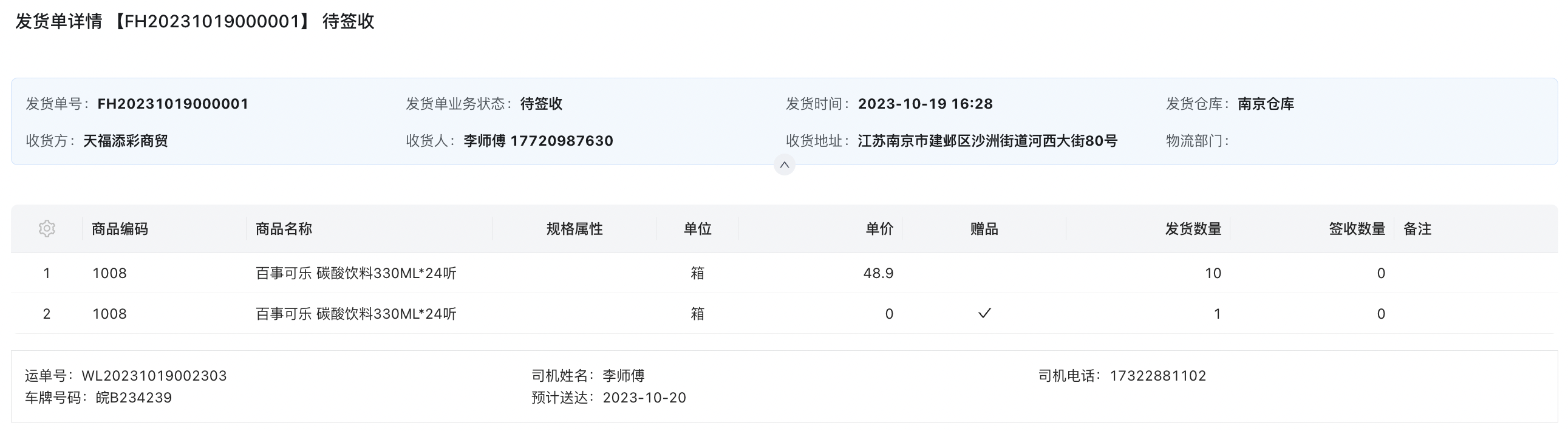Click waybill number WL20231019002303
The width and height of the screenshot is (1568, 431).
pos(154,376)
